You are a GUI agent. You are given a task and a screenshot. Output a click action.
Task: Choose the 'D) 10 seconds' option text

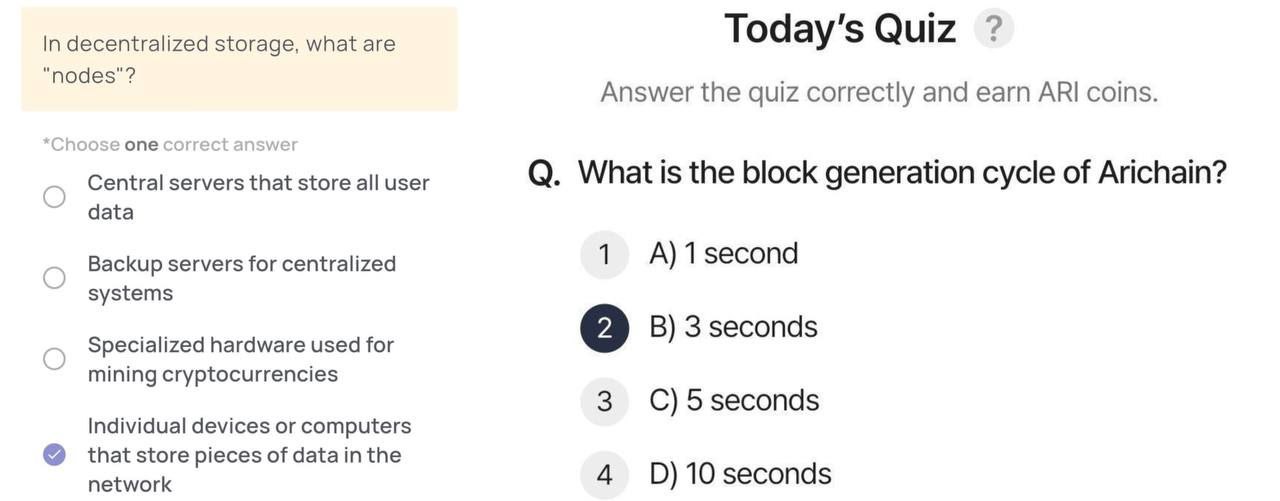coord(740,474)
